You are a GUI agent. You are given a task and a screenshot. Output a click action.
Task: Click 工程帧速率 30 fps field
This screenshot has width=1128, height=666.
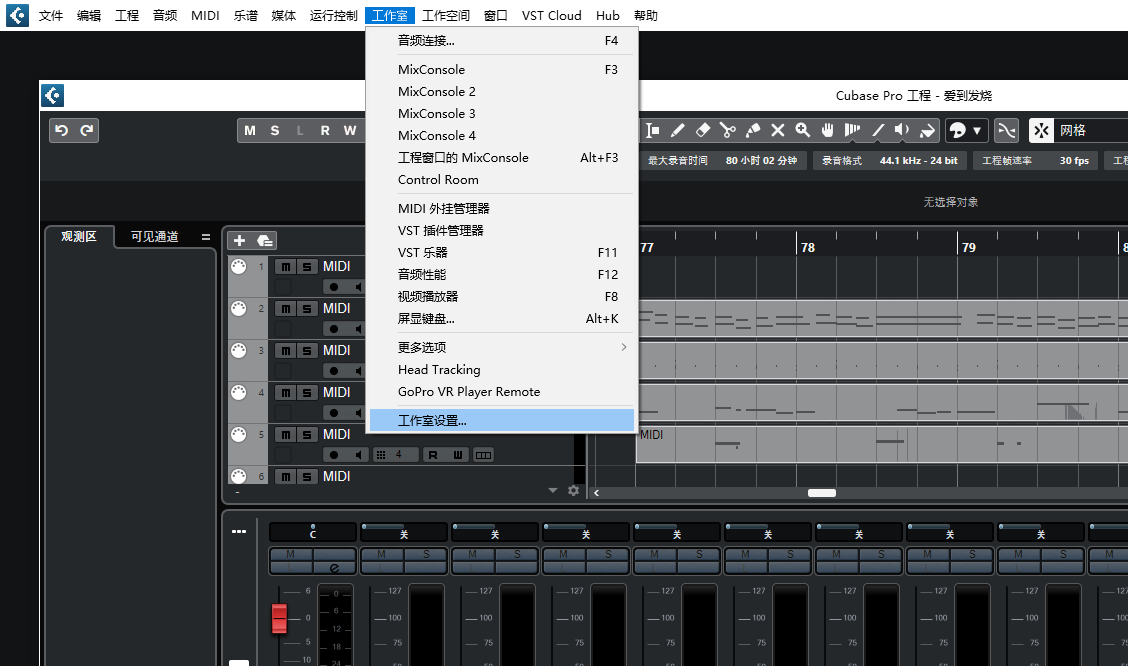coord(1036,160)
